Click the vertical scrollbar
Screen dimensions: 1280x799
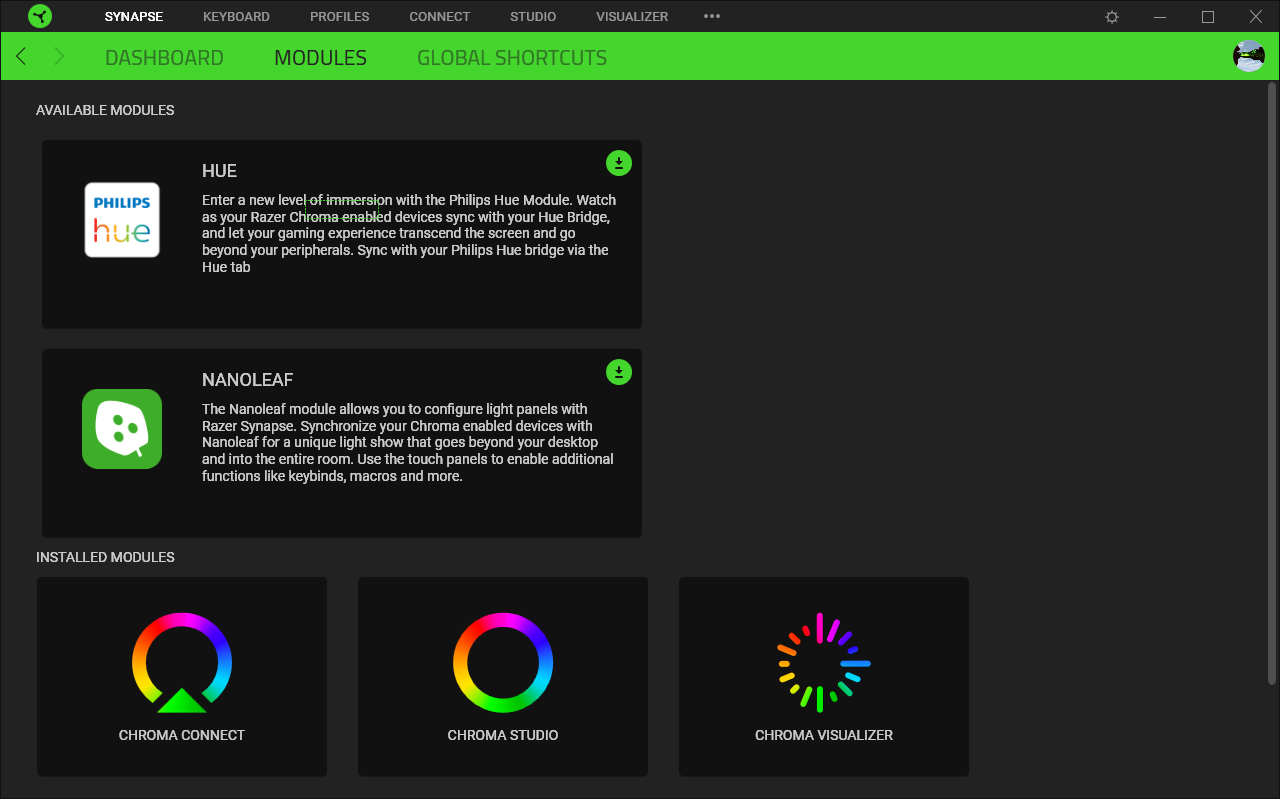click(x=1272, y=385)
